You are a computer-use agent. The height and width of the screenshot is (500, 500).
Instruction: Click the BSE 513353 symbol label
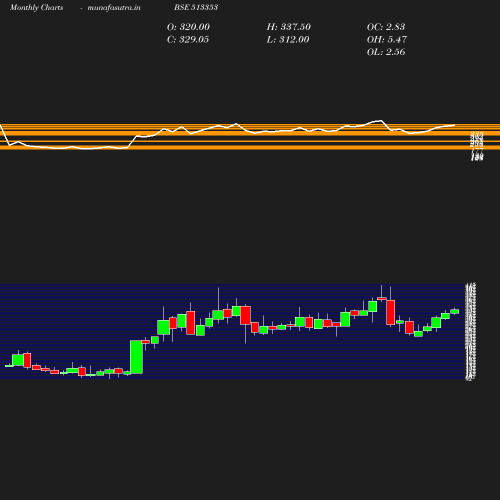196,7
